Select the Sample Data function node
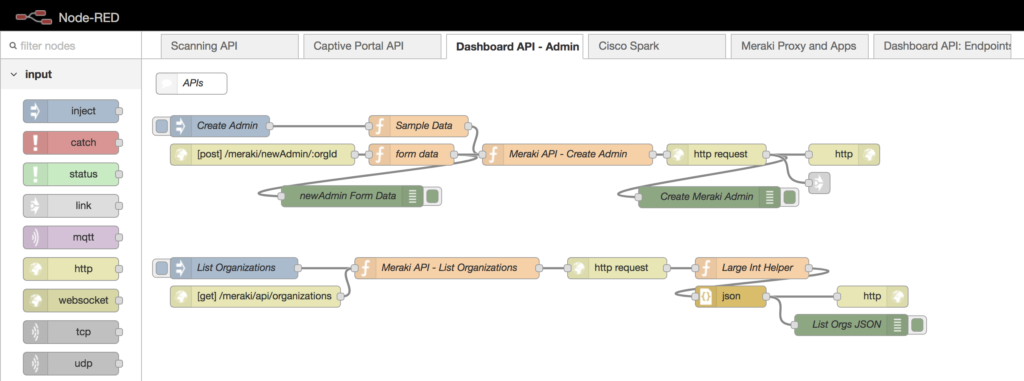This screenshot has height=381, width=1024. pyautogui.click(x=419, y=125)
